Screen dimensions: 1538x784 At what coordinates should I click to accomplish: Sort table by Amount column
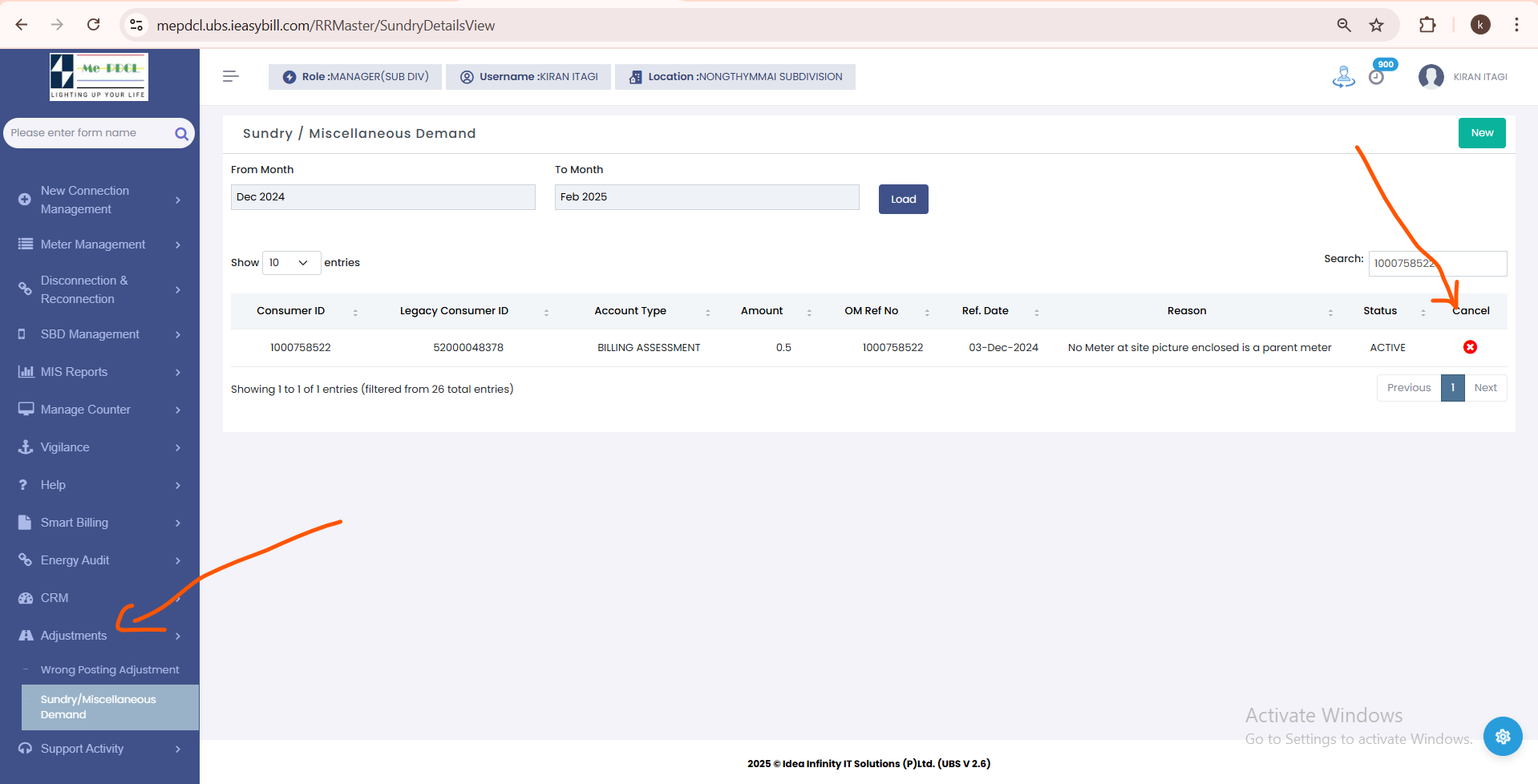(770, 311)
